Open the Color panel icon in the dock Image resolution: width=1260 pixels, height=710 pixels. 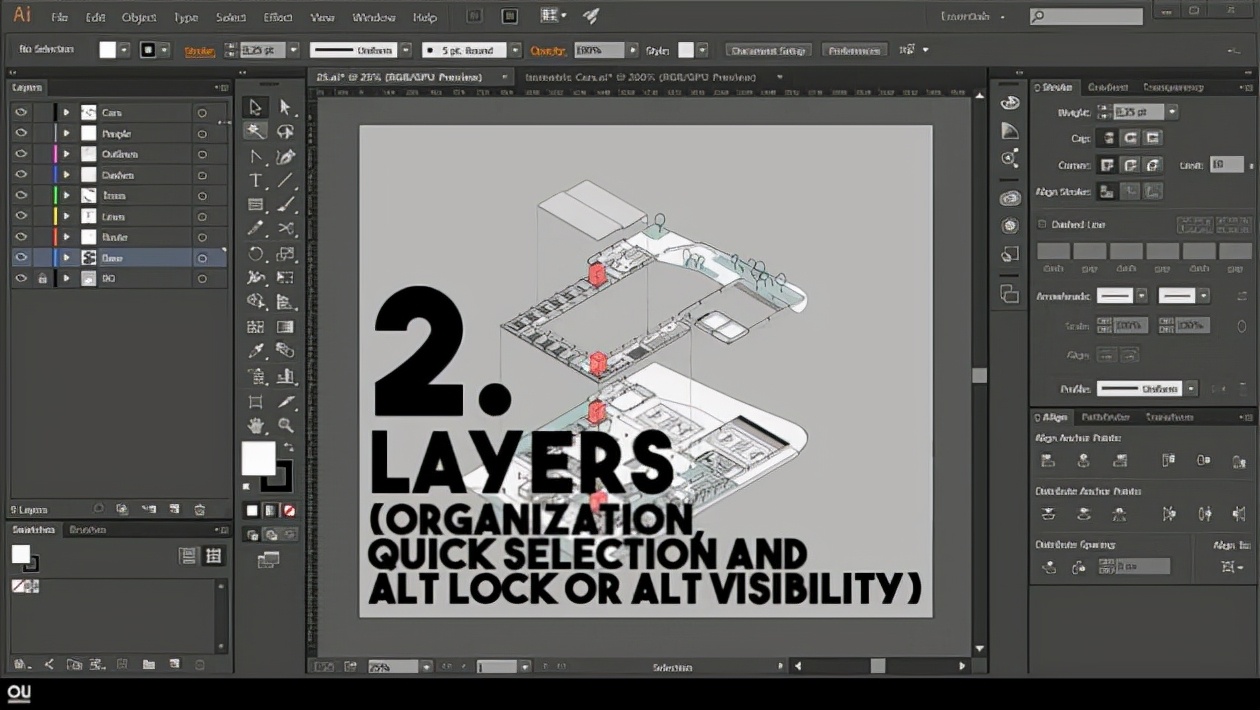[1009, 103]
